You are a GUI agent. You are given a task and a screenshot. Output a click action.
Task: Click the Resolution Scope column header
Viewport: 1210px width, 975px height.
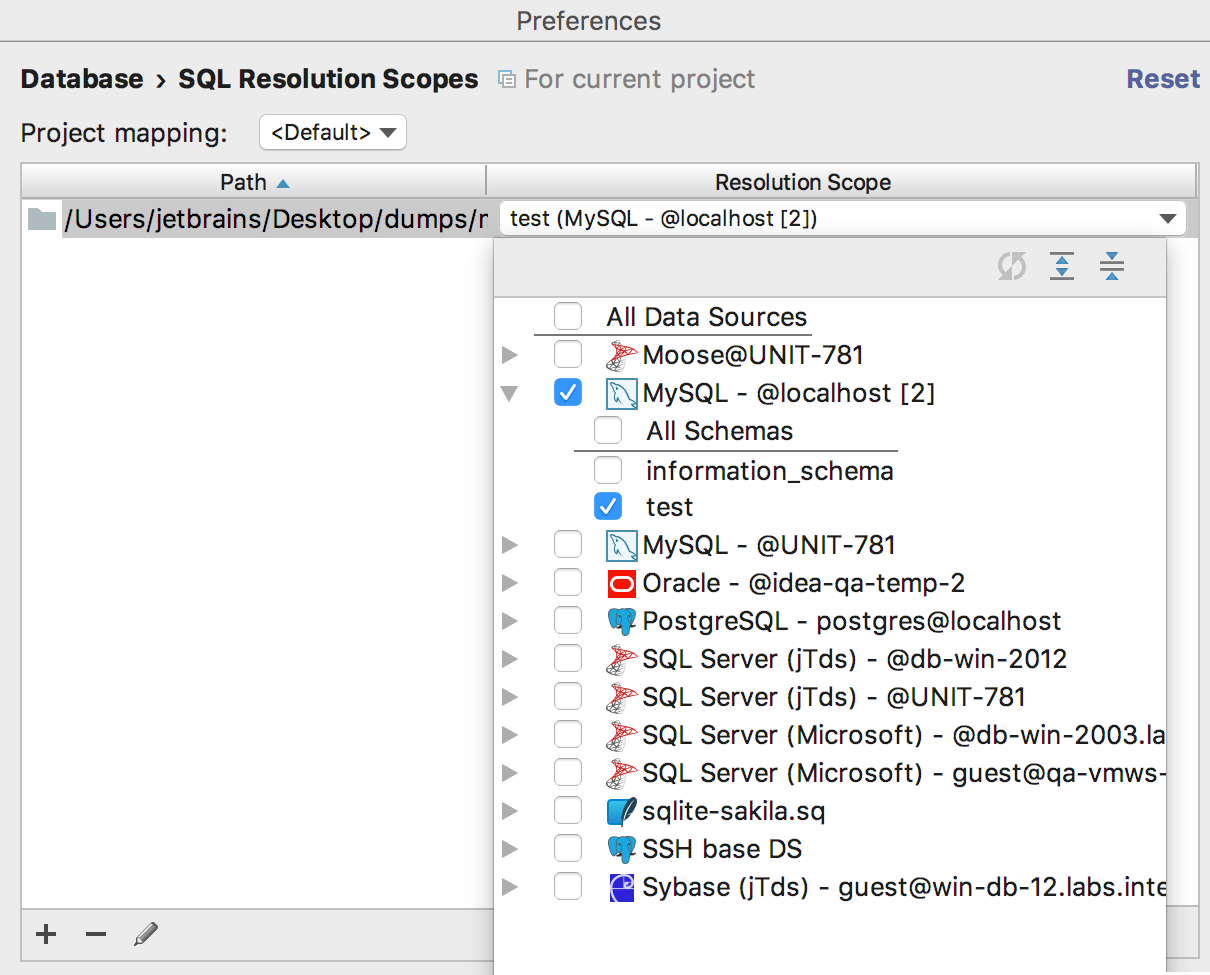pyautogui.click(x=841, y=182)
